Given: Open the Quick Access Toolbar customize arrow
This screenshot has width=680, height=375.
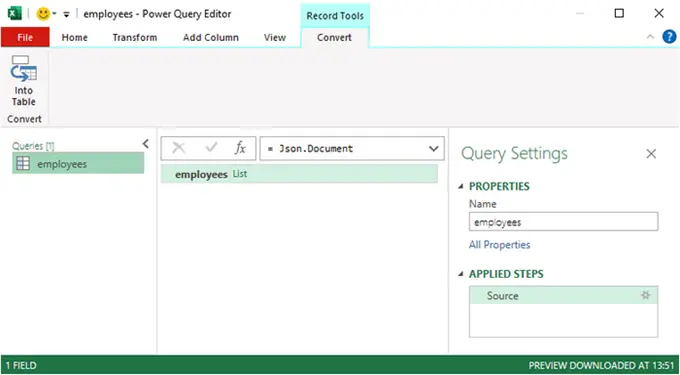Looking at the screenshot, I should [66, 14].
